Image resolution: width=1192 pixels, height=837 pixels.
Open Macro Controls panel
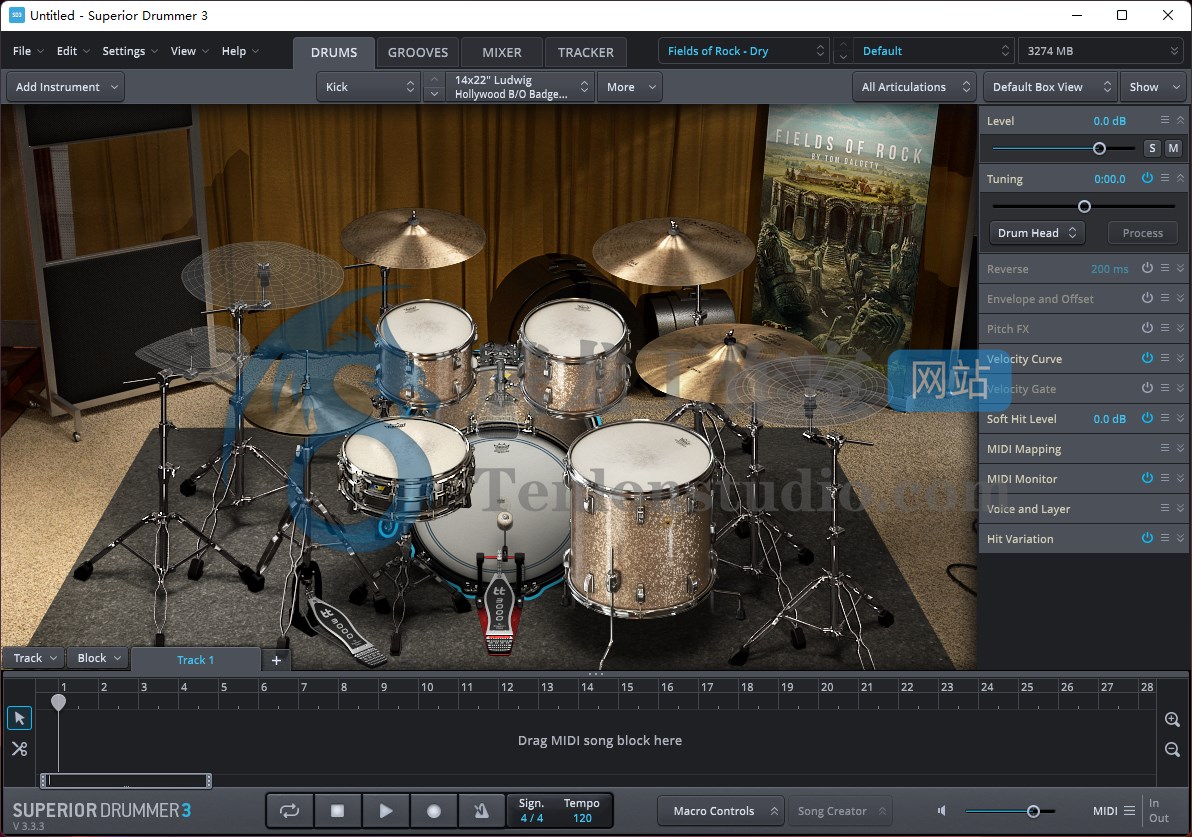(x=720, y=810)
